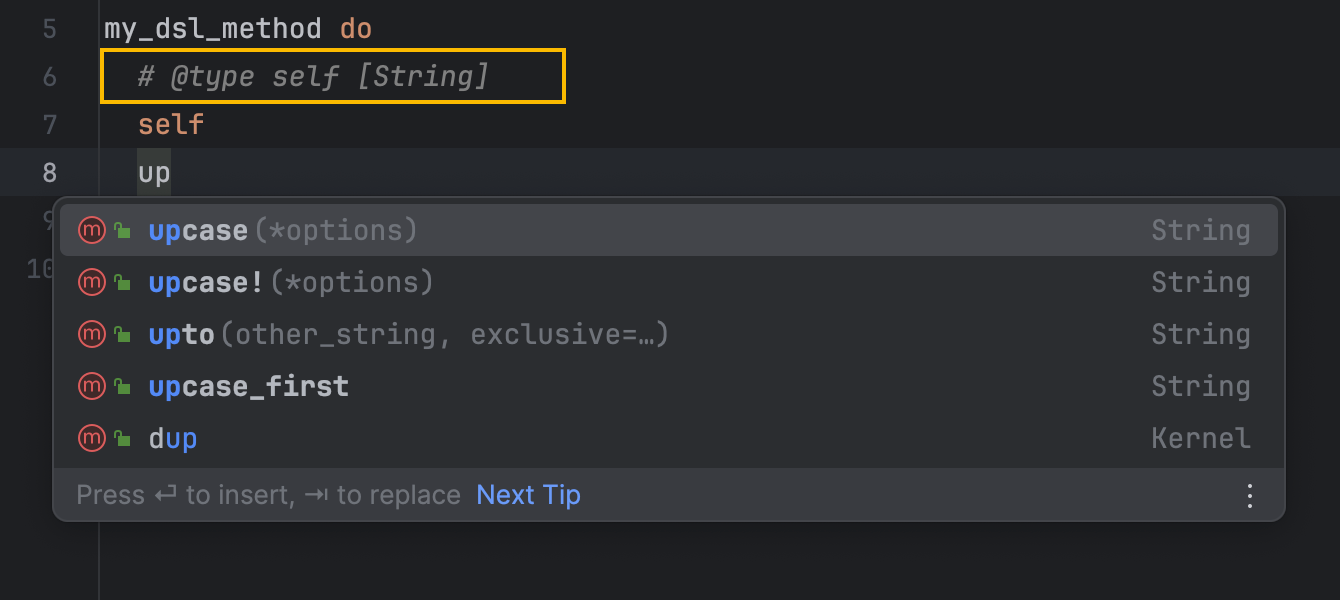Choose the dup suggestion from Kernel

(x=173, y=439)
